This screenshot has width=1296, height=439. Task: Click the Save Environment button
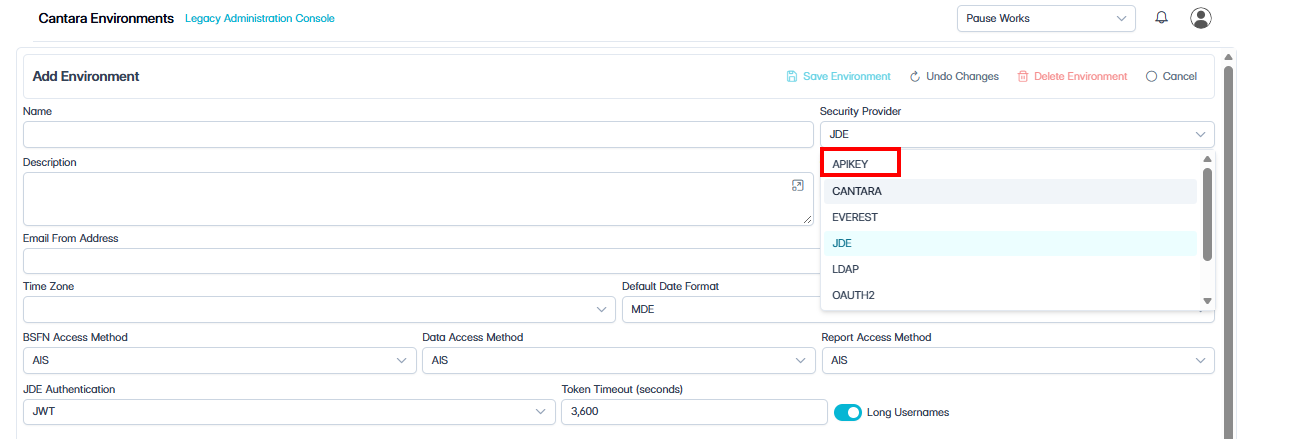tap(838, 76)
